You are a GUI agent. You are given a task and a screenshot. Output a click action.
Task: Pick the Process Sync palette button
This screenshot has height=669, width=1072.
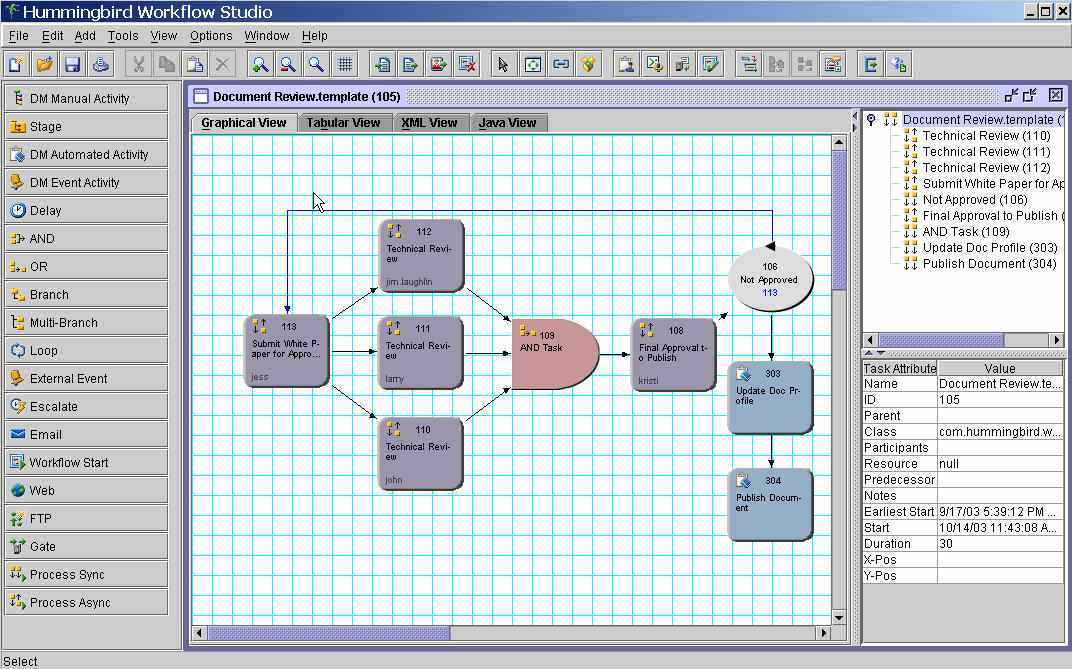click(x=86, y=575)
